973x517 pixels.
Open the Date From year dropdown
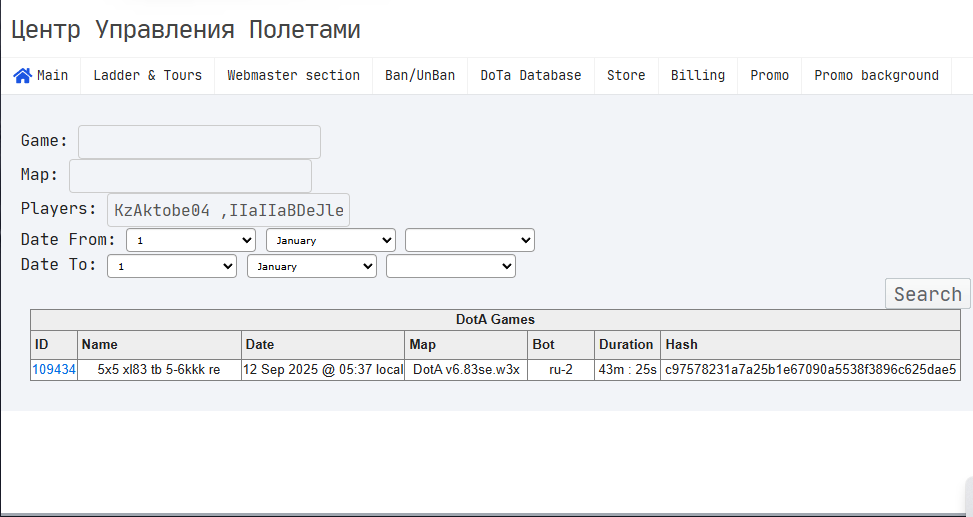(x=470, y=240)
